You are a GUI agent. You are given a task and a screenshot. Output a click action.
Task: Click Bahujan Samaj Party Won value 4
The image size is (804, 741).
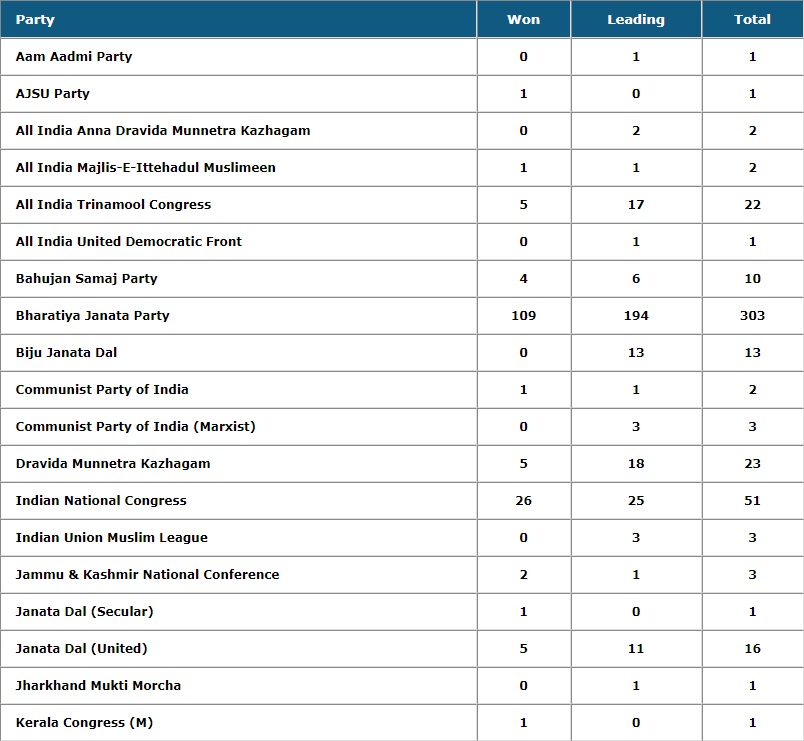(524, 278)
